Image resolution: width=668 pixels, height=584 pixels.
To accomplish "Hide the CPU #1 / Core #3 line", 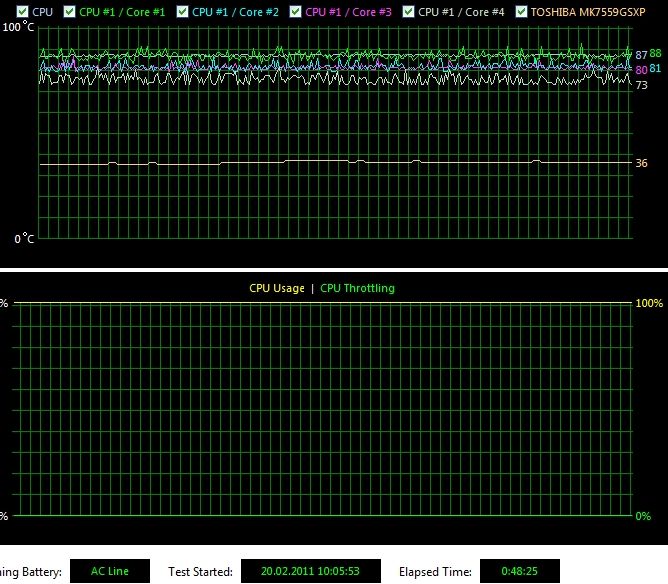I will [295, 12].
